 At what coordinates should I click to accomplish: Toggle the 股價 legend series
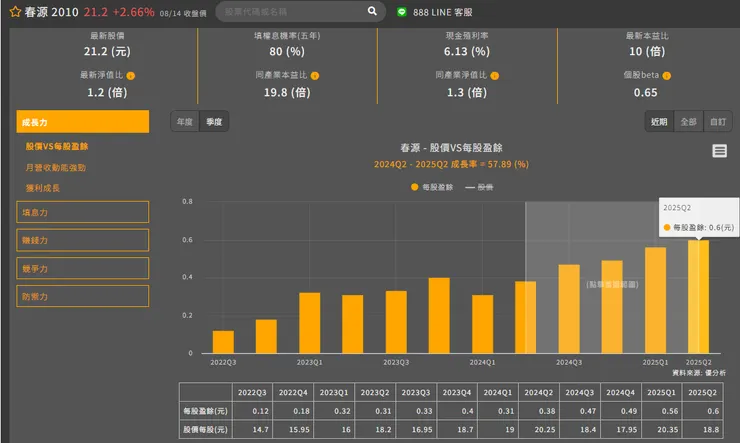[x=479, y=187]
